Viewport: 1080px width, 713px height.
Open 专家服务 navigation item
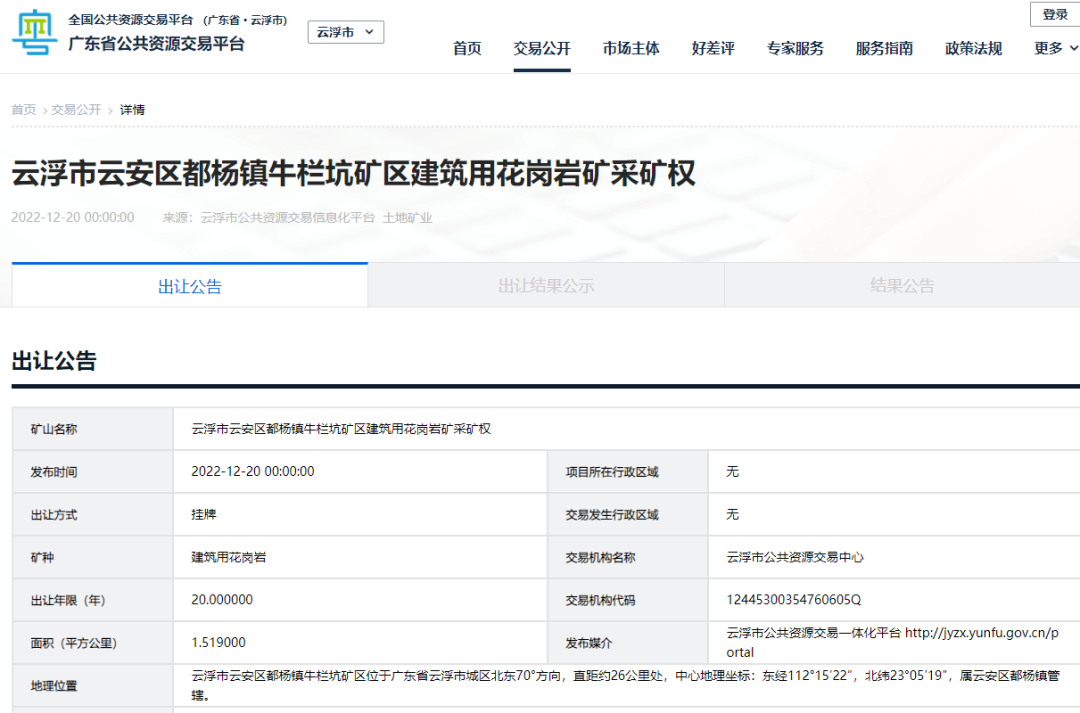coord(795,48)
